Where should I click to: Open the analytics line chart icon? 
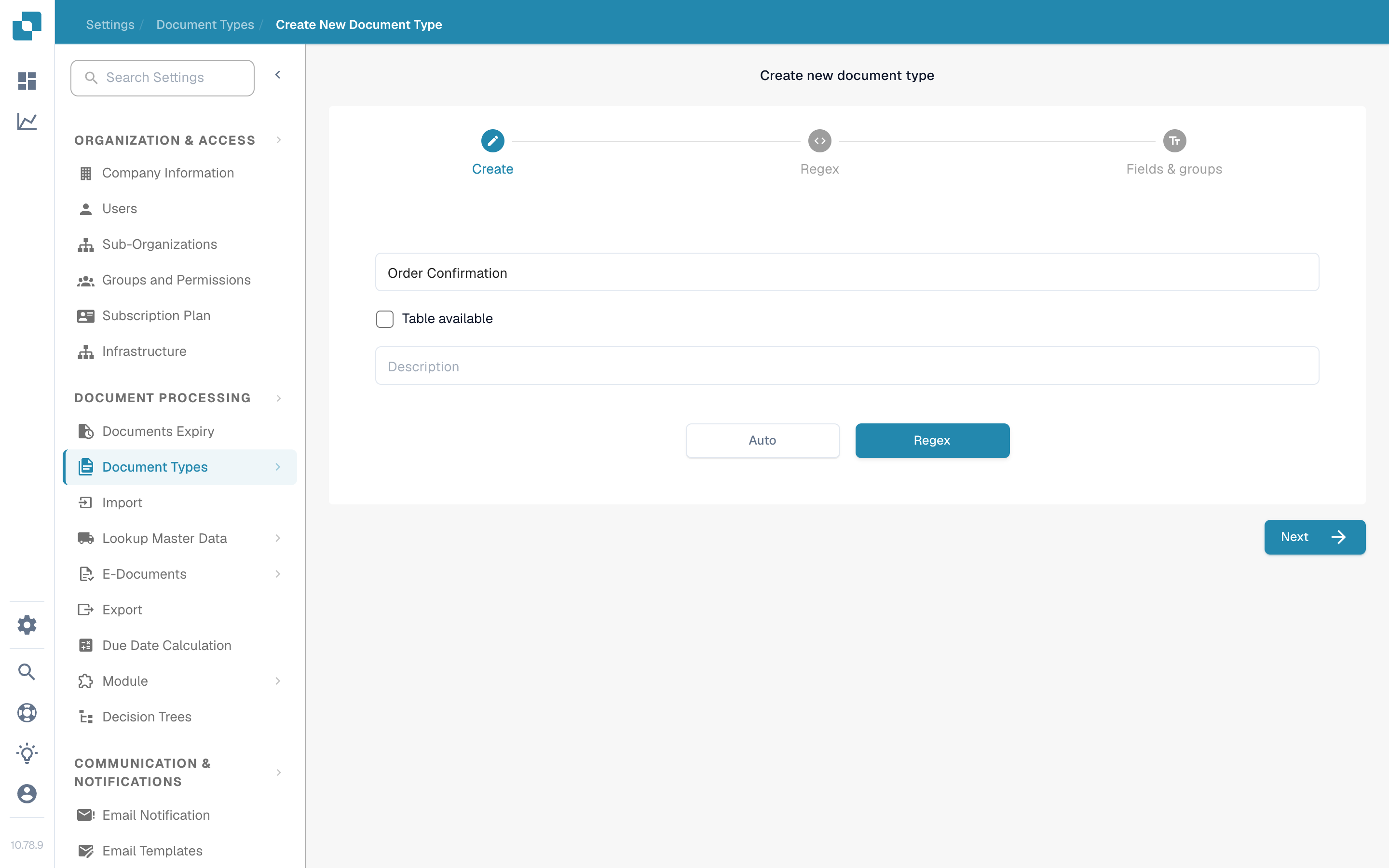click(27, 121)
